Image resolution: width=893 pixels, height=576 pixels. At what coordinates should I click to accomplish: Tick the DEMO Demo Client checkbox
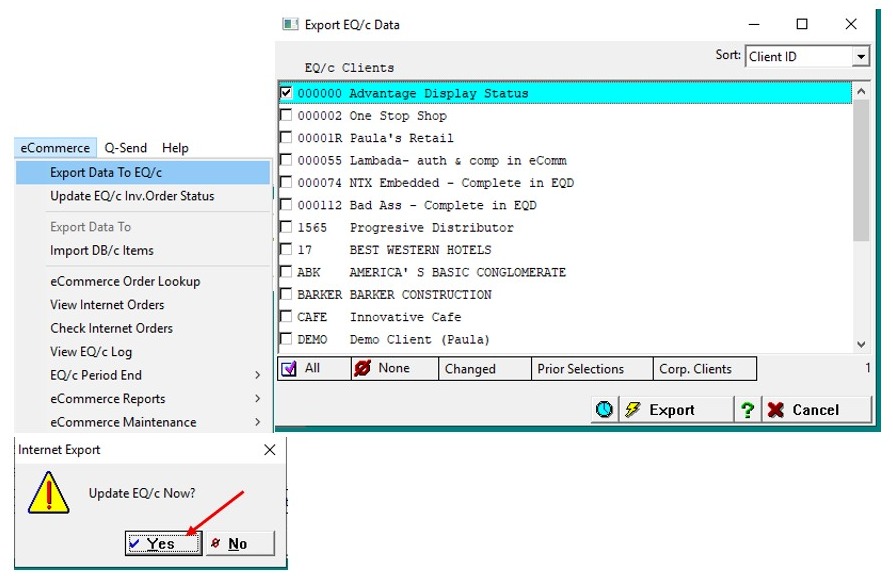click(286, 338)
